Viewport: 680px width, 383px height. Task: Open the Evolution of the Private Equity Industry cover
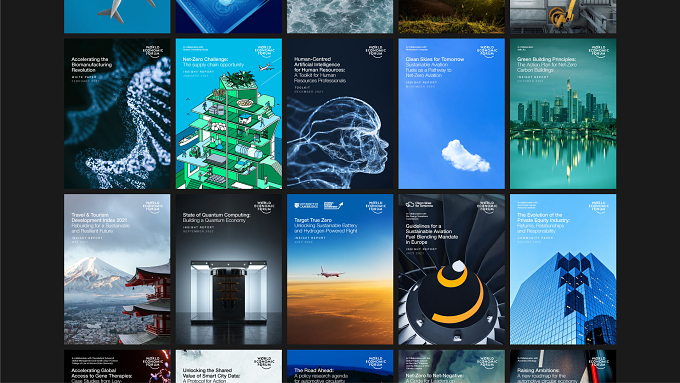(563, 269)
